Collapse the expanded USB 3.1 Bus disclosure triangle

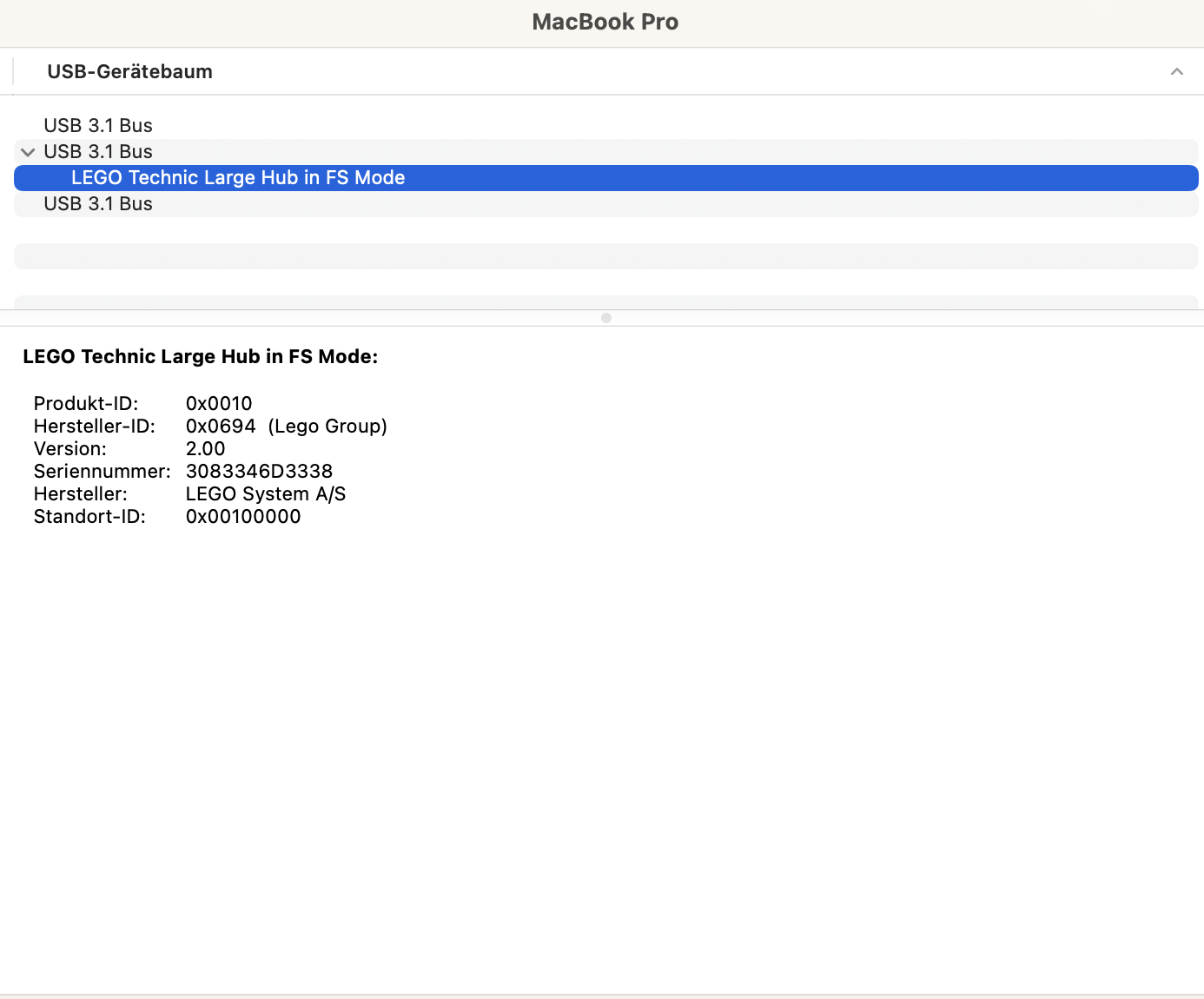pos(27,152)
